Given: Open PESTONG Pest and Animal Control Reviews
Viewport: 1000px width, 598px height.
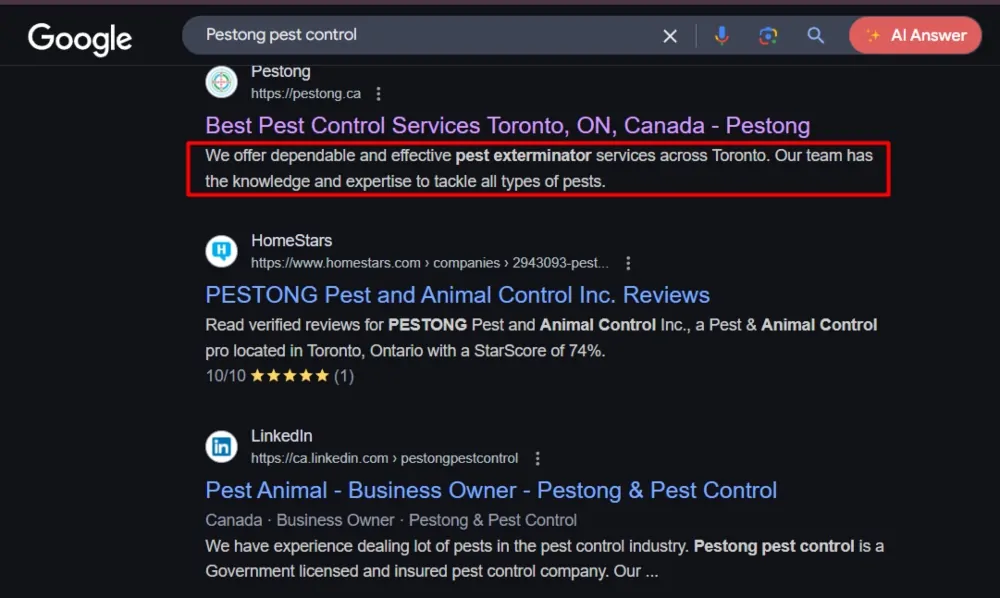Looking at the screenshot, I should tap(457, 295).
